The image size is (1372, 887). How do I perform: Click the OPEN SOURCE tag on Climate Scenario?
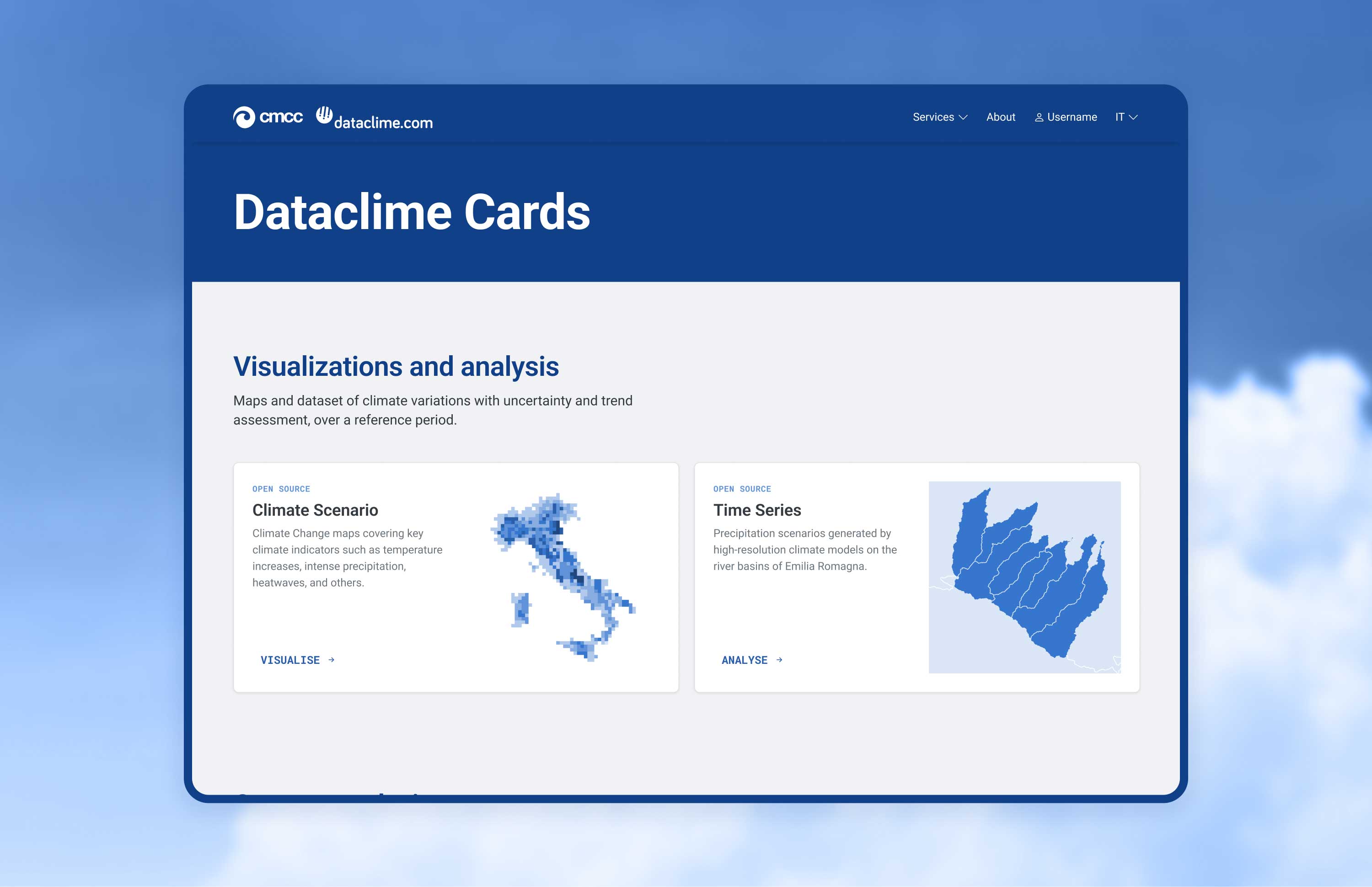[281, 488]
